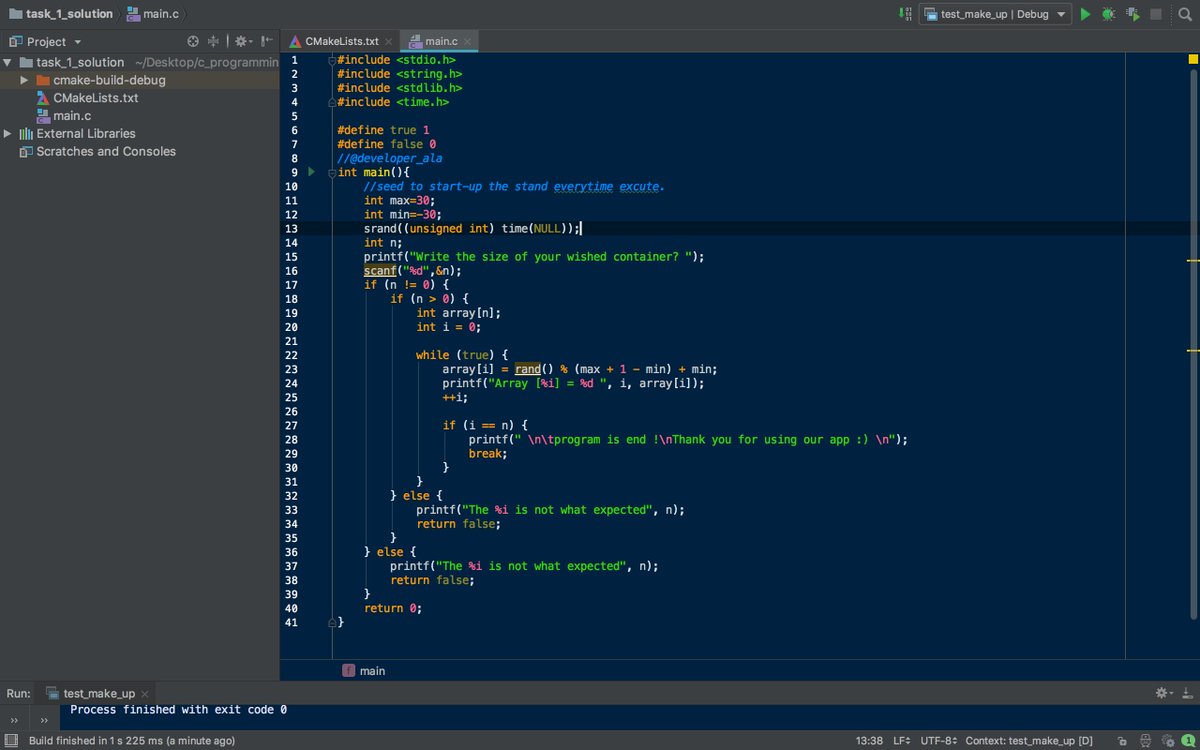Click the main function icon in breadcrumb bar
1200x750 pixels.
coord(348,671)
